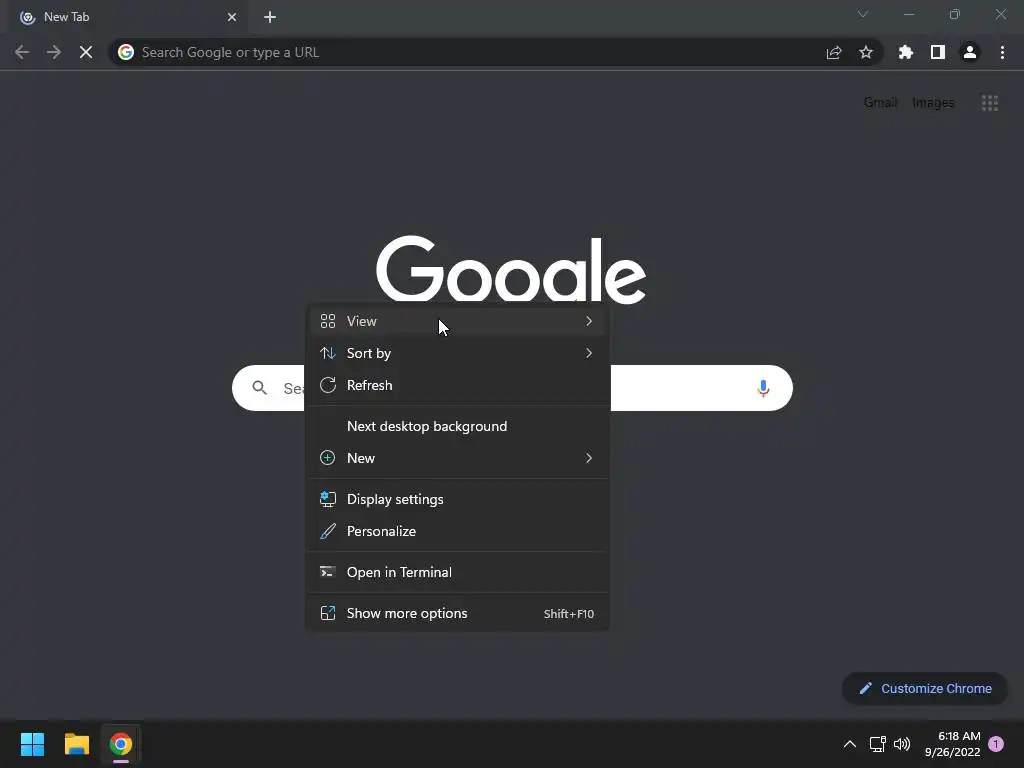Viewport: 1024px width, 768px height.
Task: Click the Chrome taskbar icon
Action: tap(121, 744)
